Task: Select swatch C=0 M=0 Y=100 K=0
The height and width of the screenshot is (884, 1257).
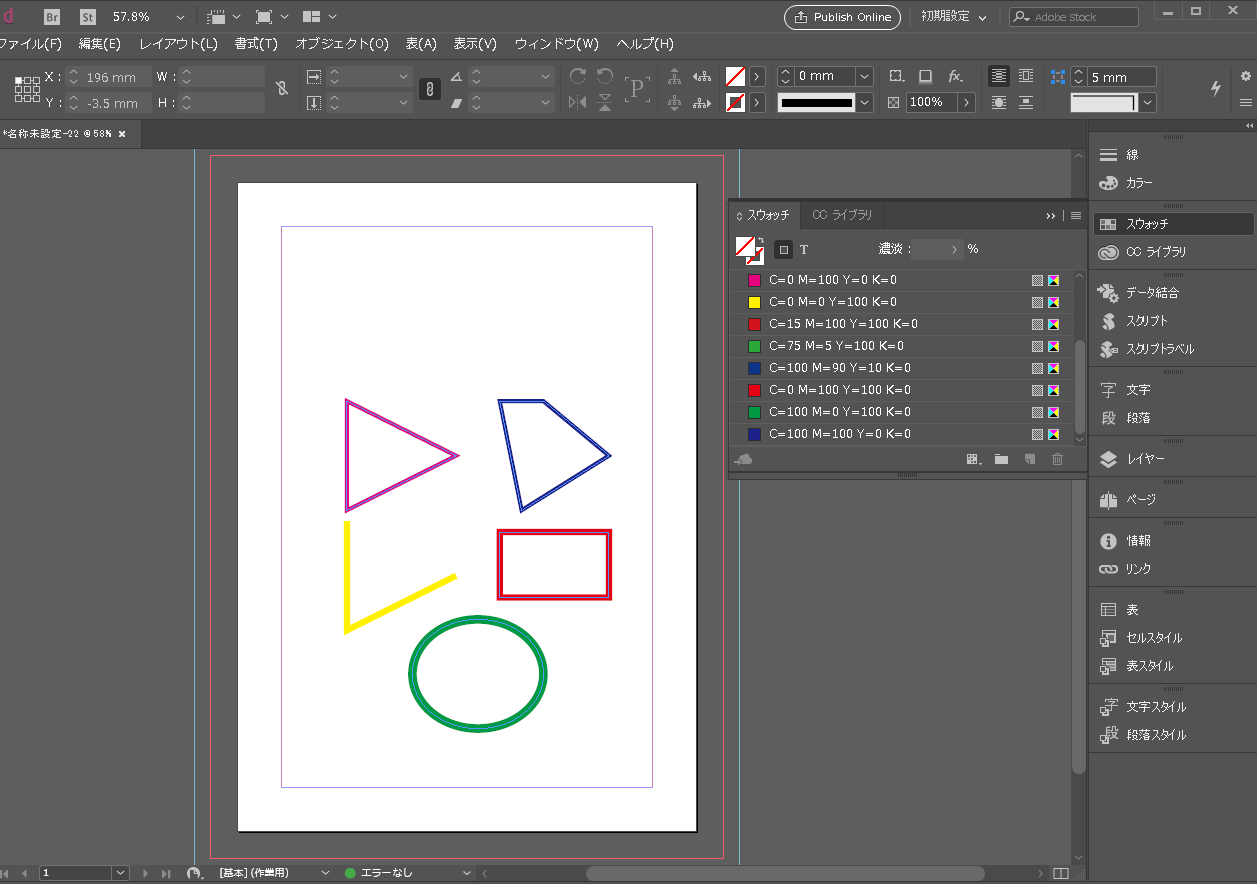Action: pos(902,302)
